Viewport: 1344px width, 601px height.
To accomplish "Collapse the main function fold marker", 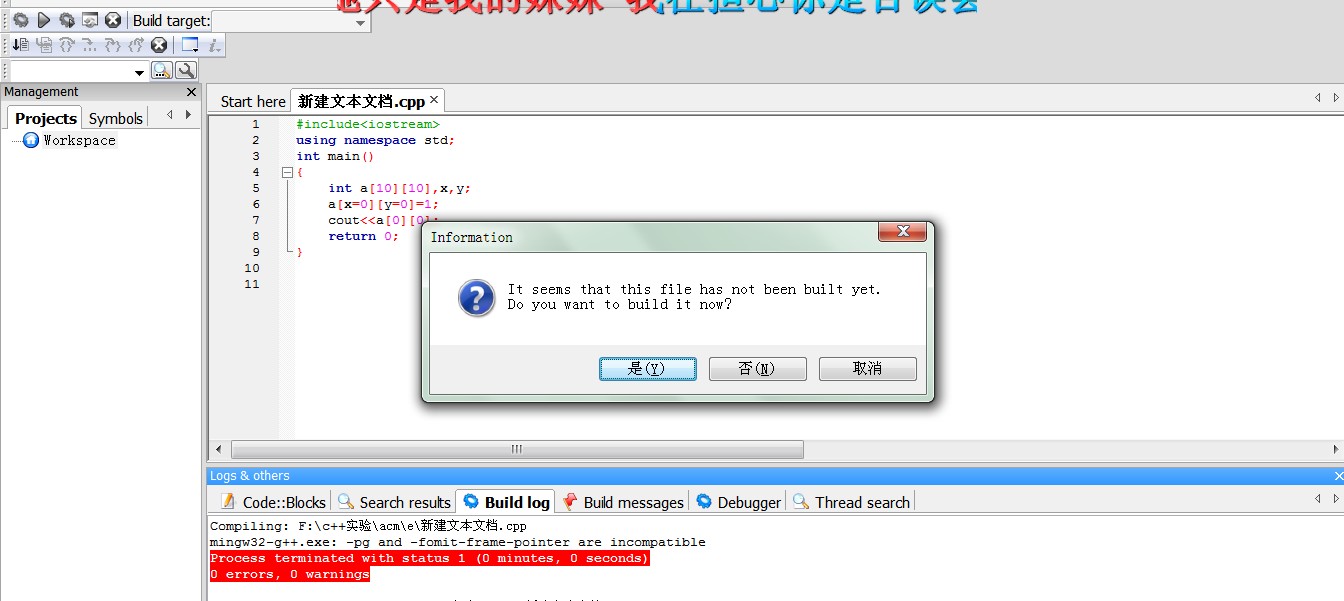I will [x=288, y=172].
